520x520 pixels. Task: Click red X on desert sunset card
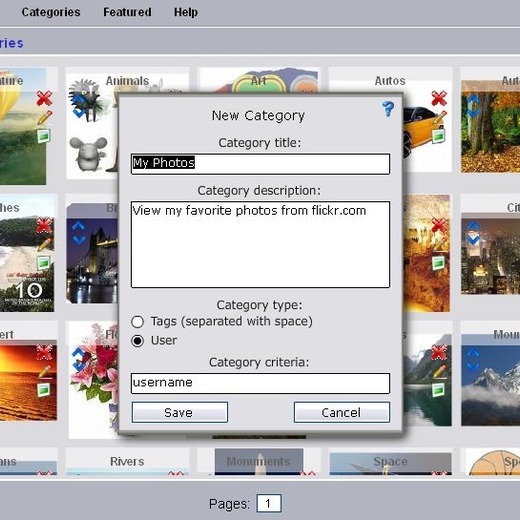point(44,353)
